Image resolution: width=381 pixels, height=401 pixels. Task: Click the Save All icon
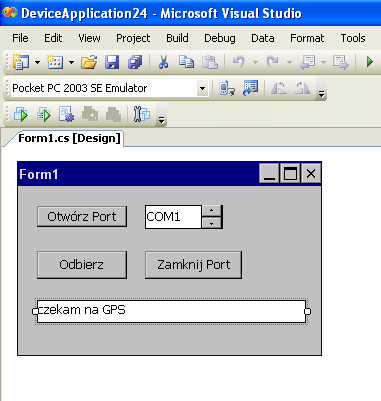point(135,62)
